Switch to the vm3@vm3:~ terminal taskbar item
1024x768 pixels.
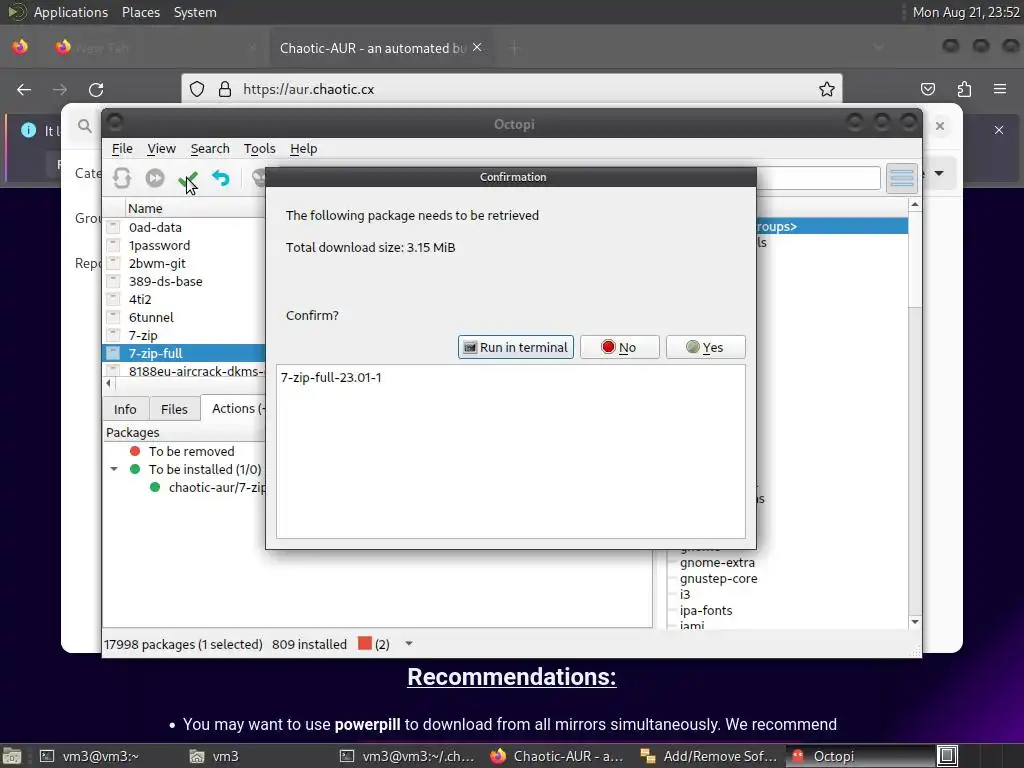[91, 756]
